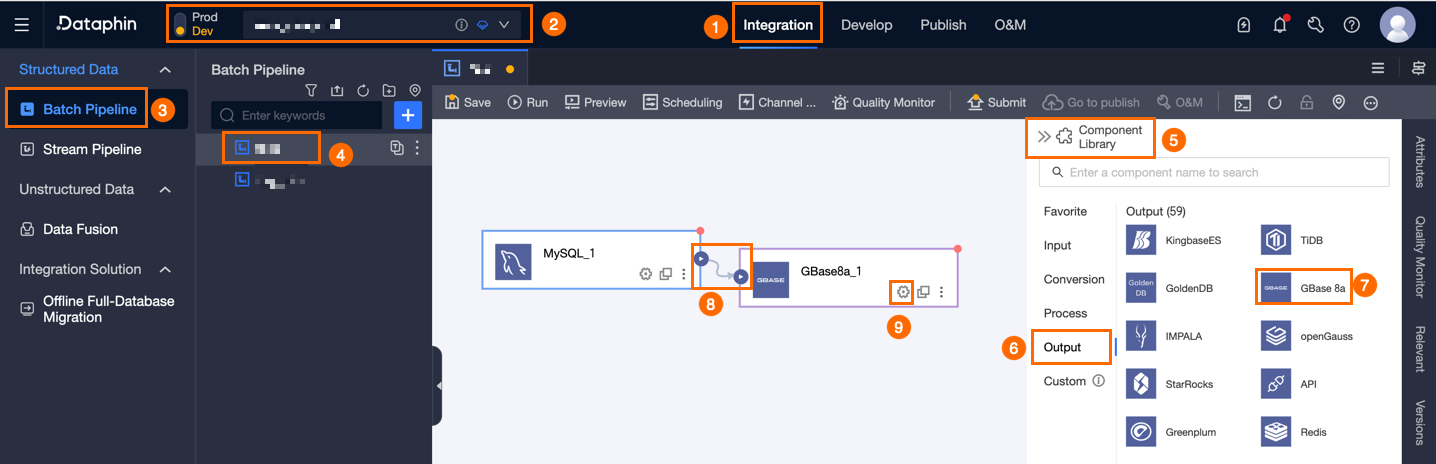Select the Redis output component
The image size is (1436, 464).
(x=1294, y=432)
